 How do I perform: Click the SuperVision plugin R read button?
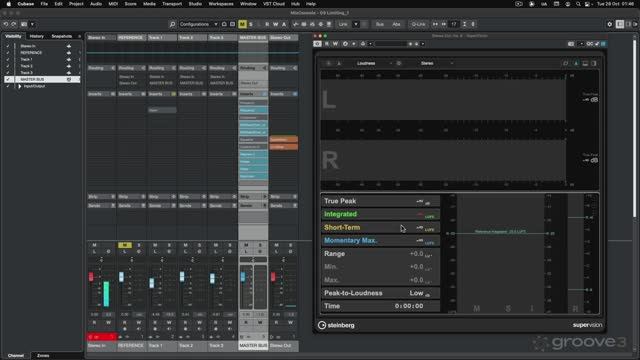click(327, 44)
